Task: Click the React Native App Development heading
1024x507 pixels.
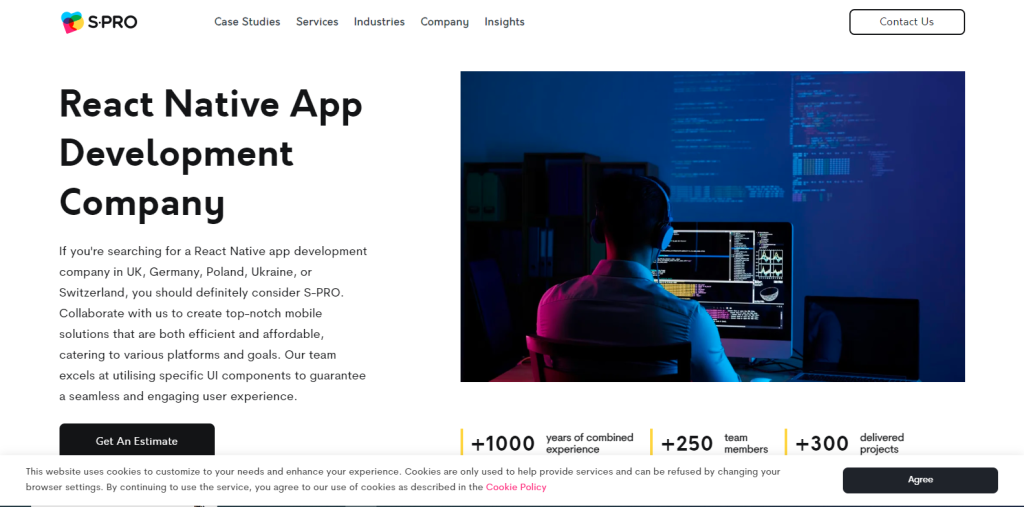Action: tap(211, 153)
